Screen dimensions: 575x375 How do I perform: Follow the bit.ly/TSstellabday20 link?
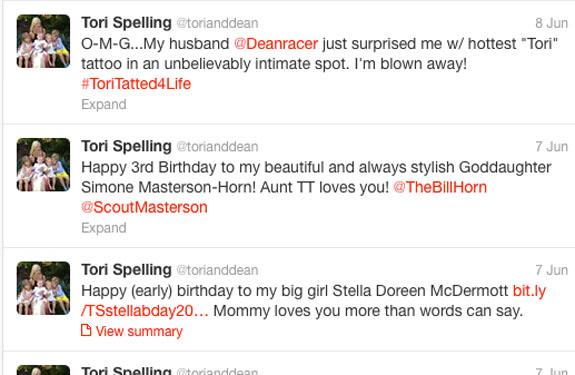coord(314,301)
